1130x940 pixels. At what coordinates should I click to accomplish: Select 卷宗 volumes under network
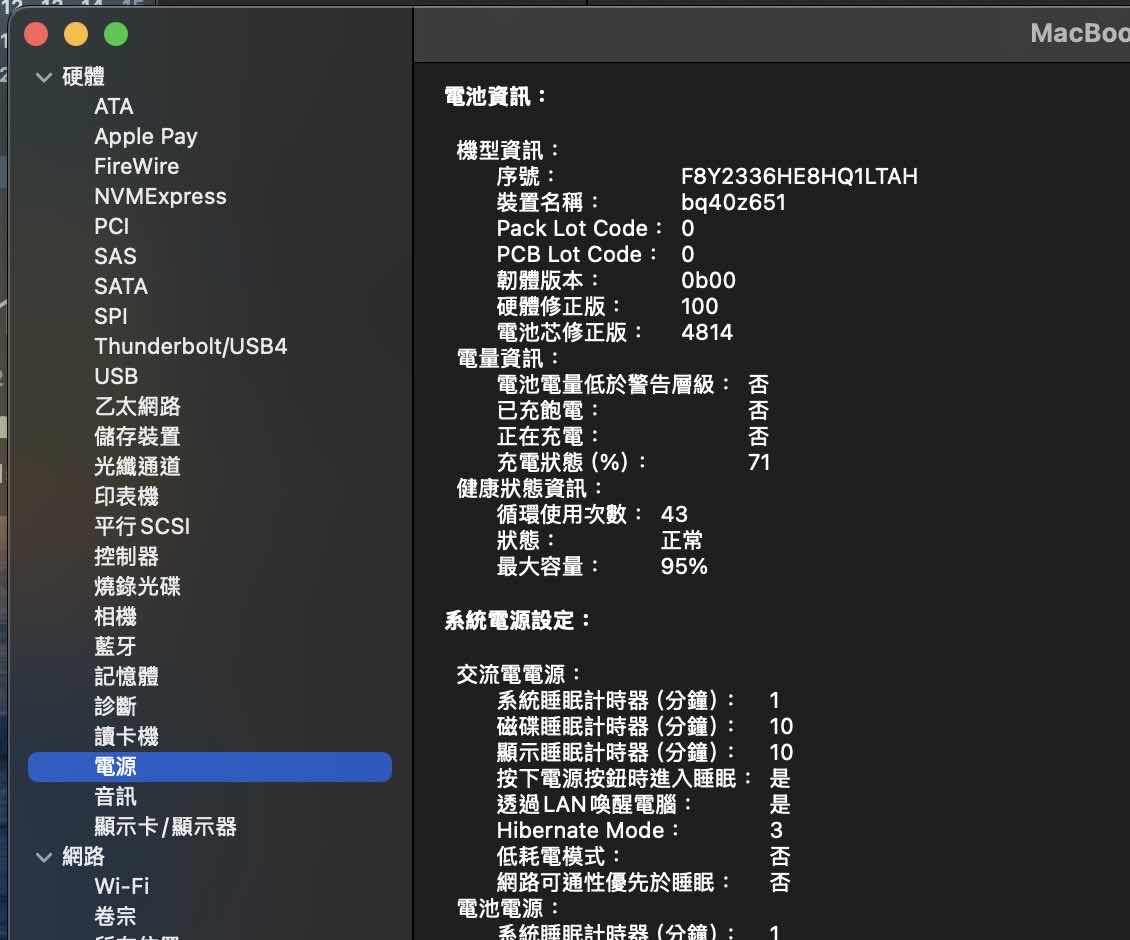click(x=115, y=916)
